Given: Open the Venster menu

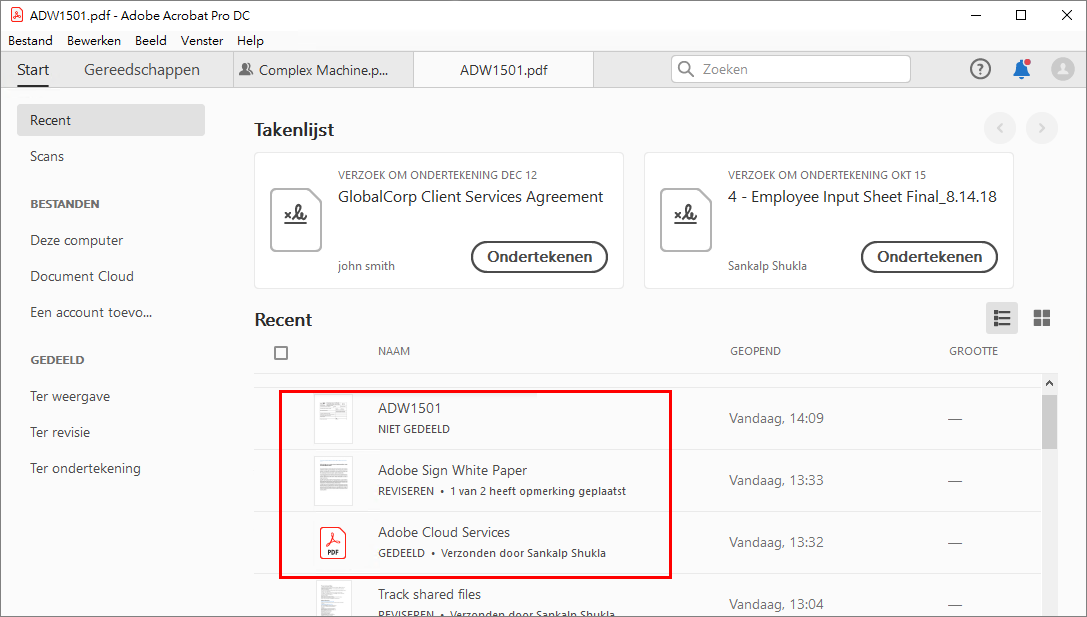Looking at the screenshot, I should point(202,41).
